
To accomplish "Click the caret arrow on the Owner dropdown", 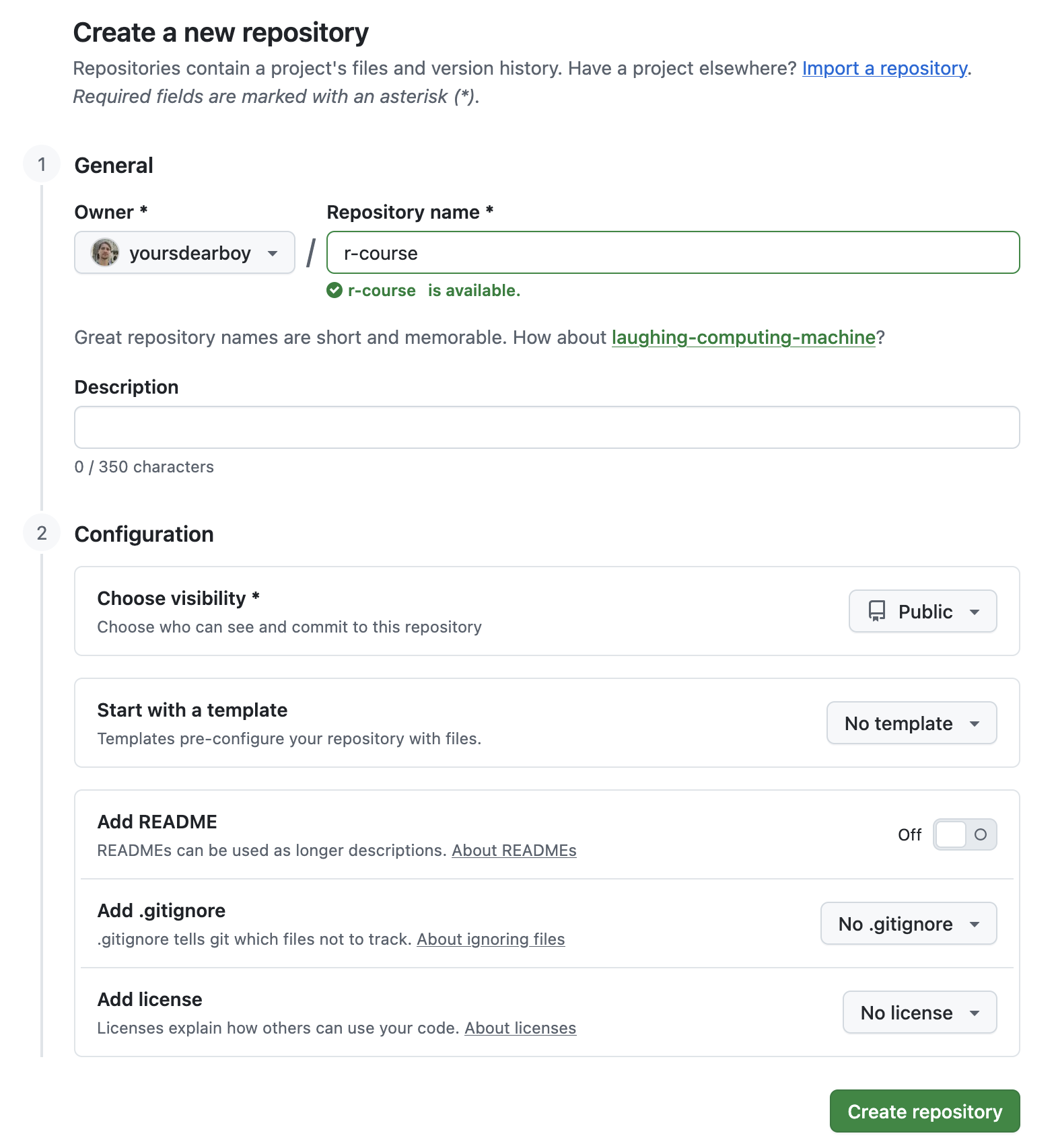I will (x=273, y=254).
